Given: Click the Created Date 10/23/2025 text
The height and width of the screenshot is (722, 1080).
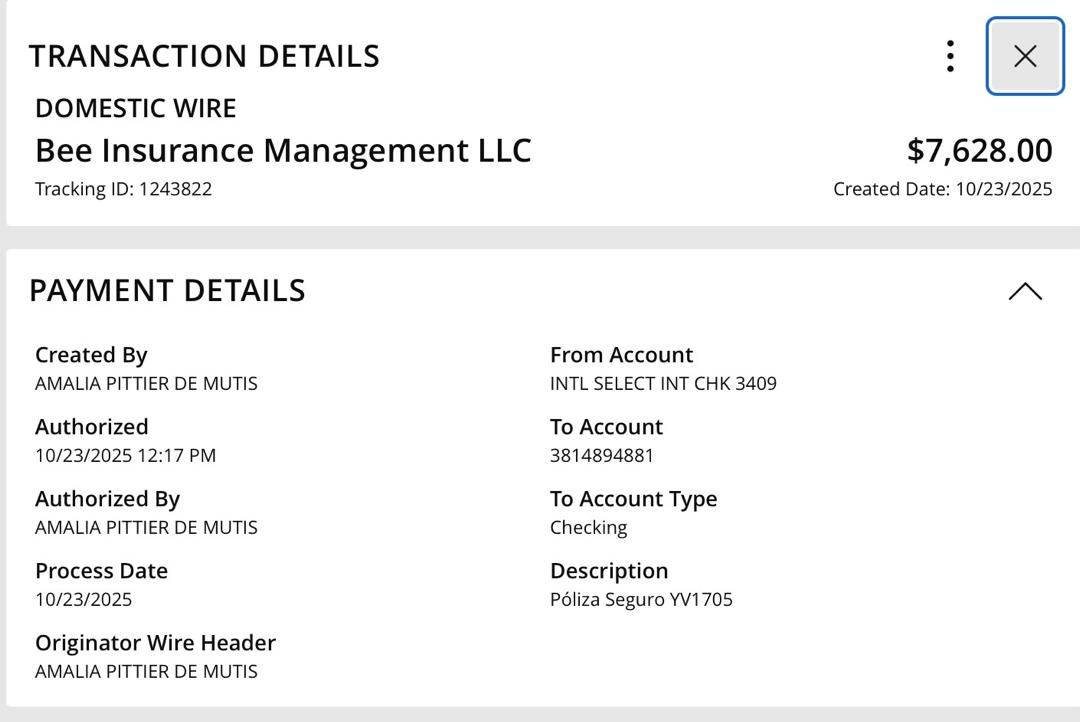Looking at the screenshot, I should (x=942, y=189).
